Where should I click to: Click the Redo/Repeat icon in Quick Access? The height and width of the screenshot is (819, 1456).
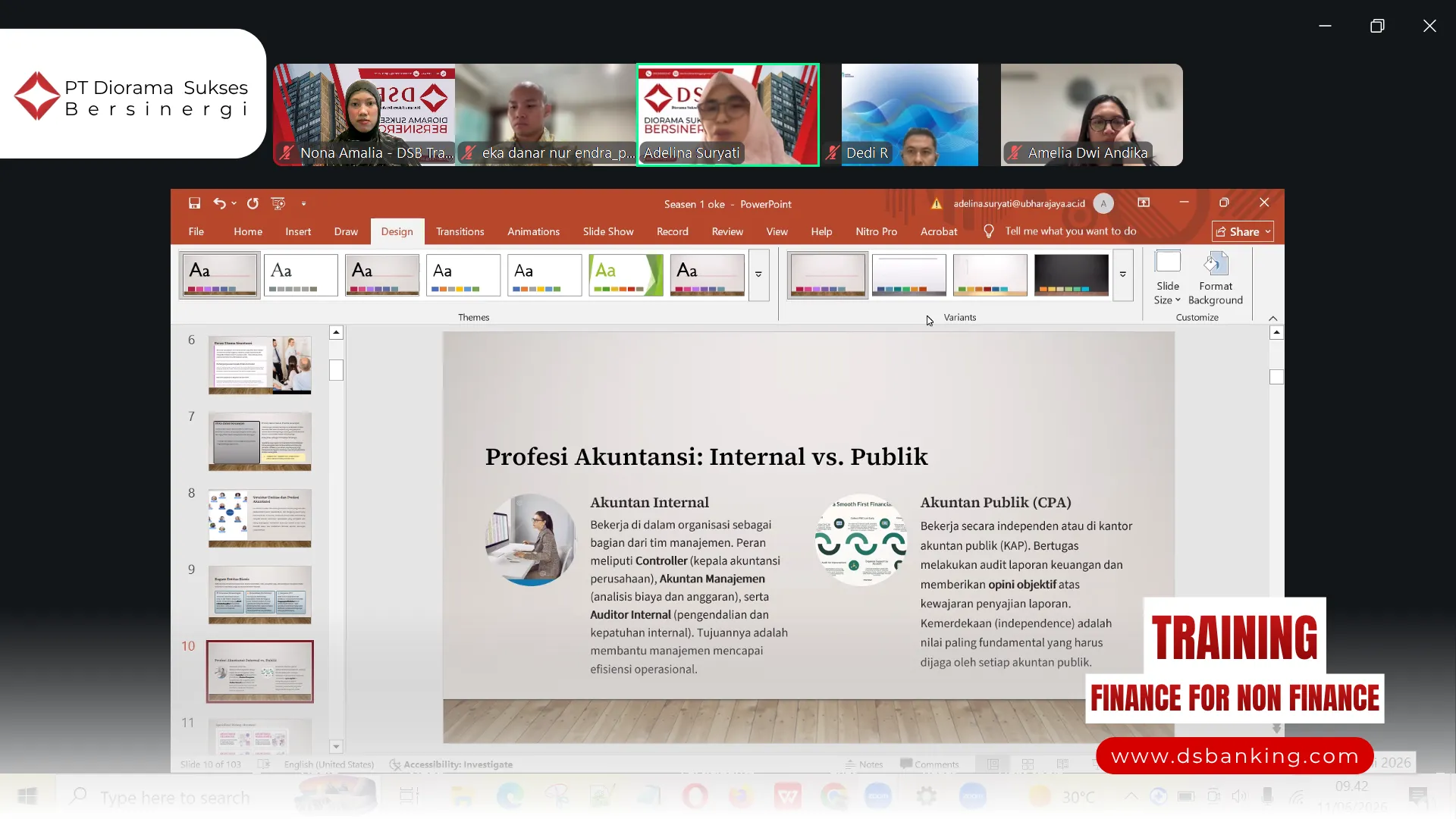coord(253,203)
